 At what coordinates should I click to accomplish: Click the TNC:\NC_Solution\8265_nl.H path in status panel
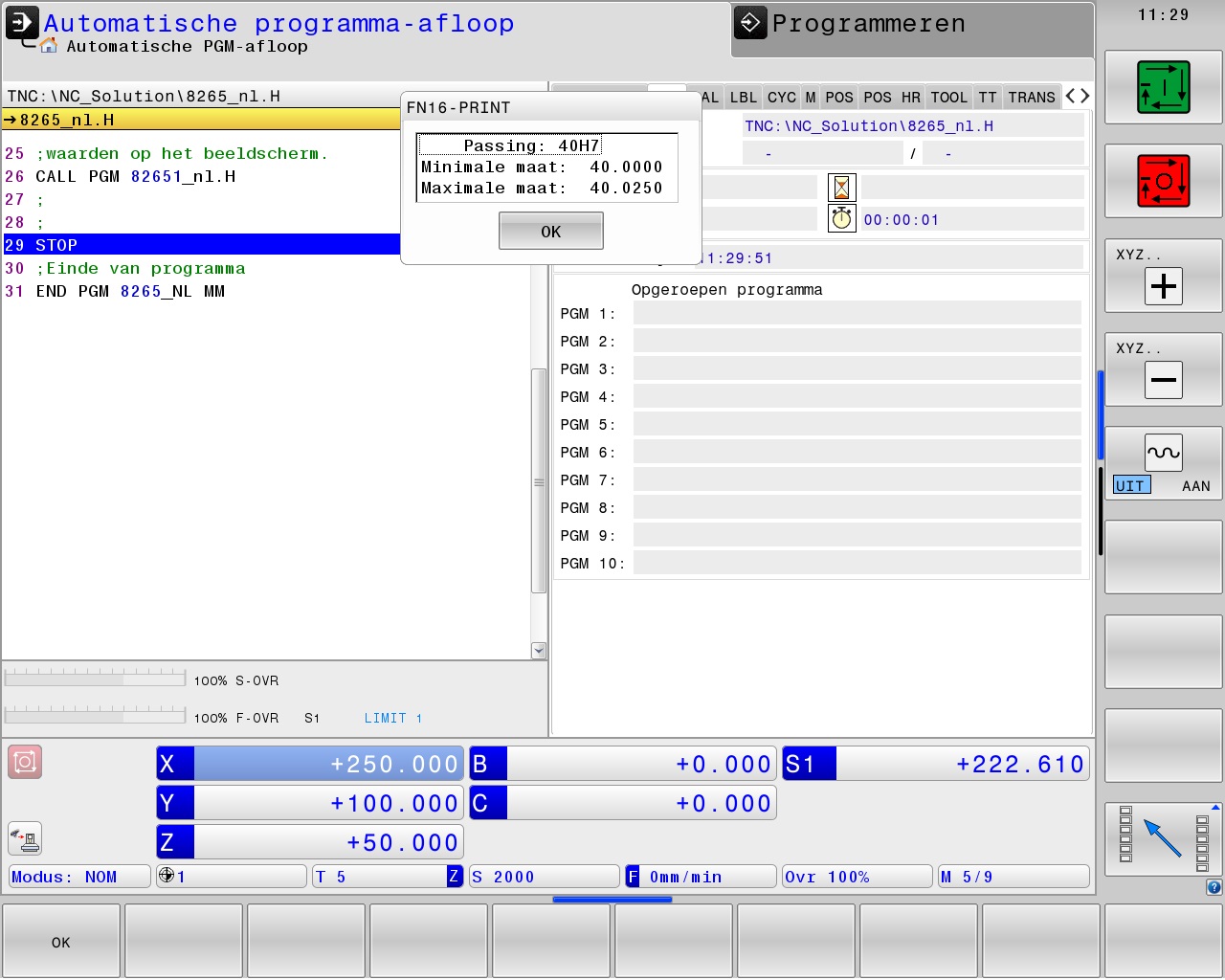coord(869,125)
